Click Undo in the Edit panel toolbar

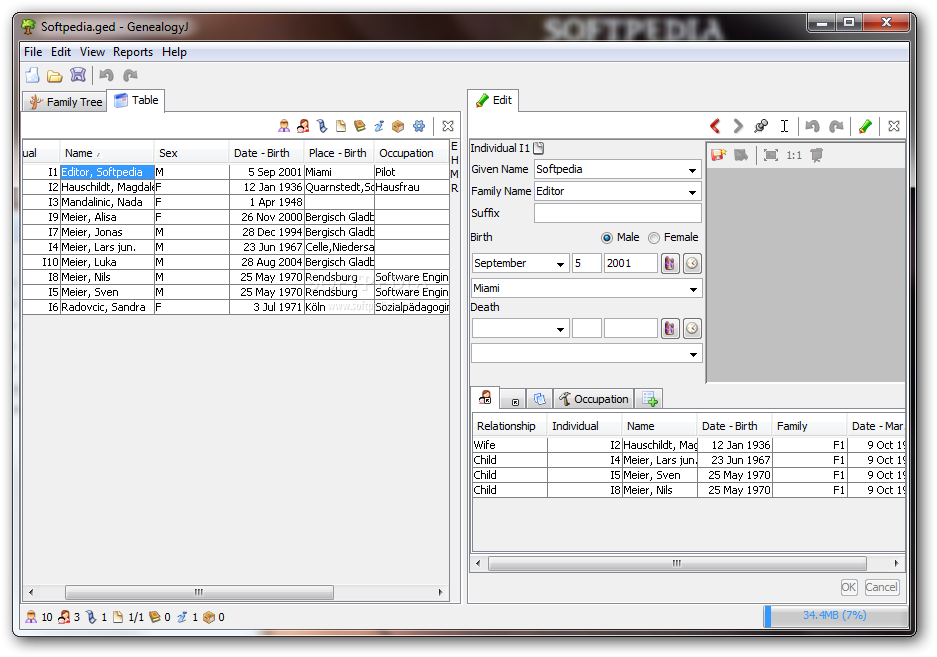(x=812, y=126)
